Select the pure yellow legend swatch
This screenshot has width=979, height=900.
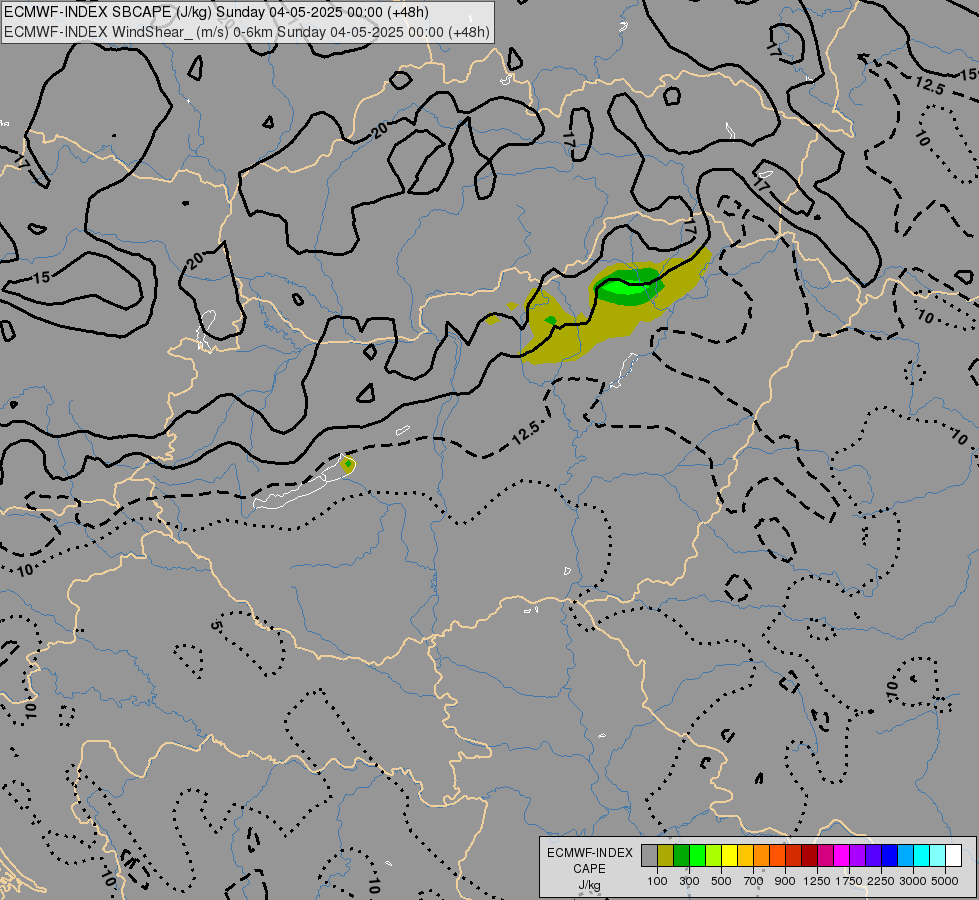729,856
